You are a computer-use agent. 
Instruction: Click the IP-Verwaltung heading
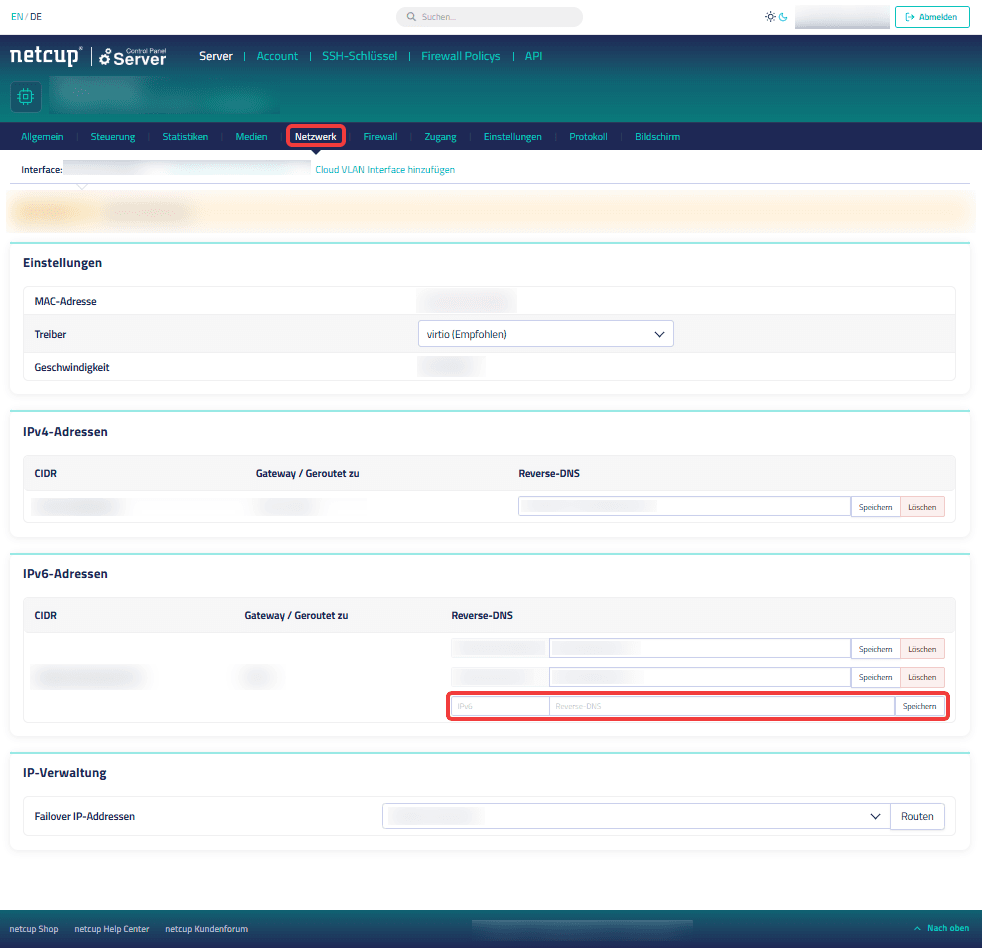[x=65, y=772]
